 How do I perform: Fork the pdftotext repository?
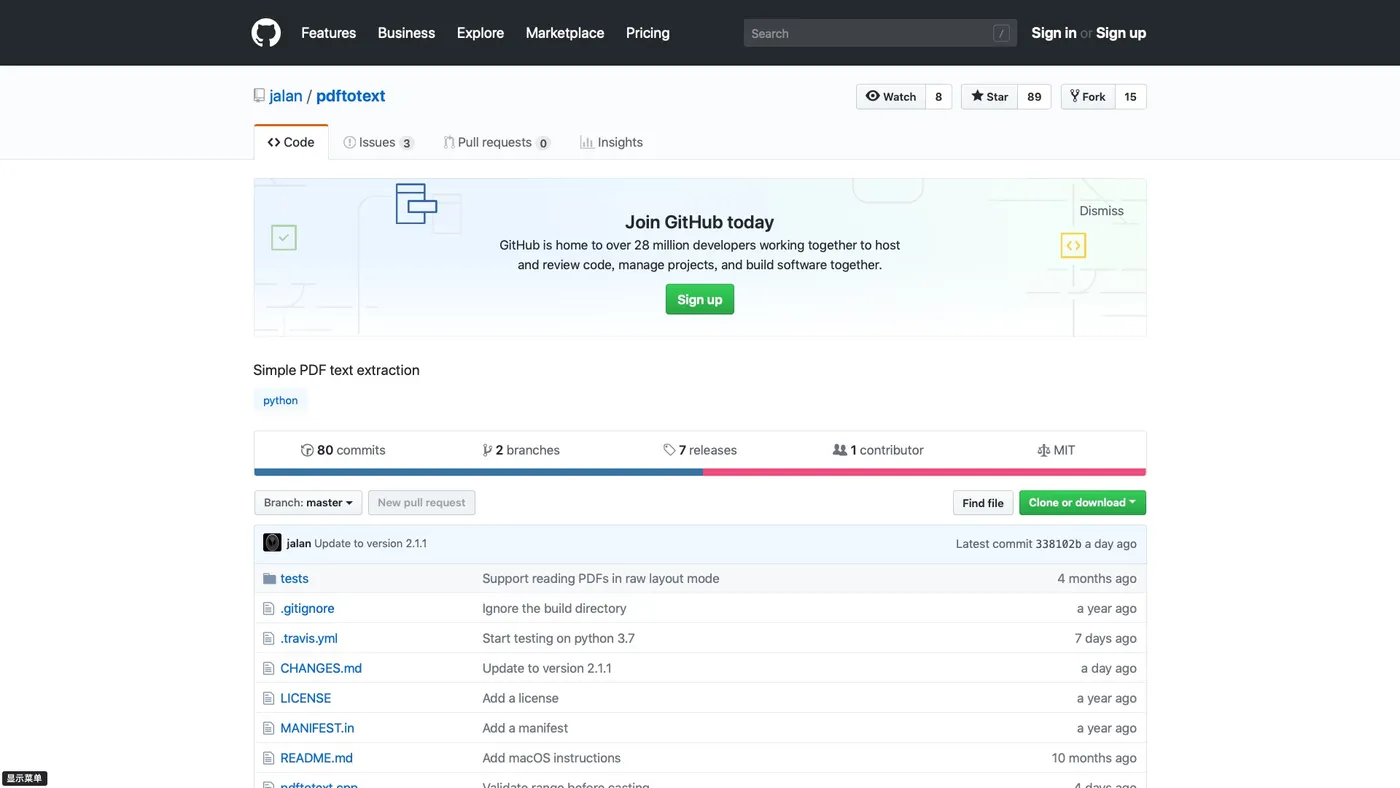(1087, 97)
